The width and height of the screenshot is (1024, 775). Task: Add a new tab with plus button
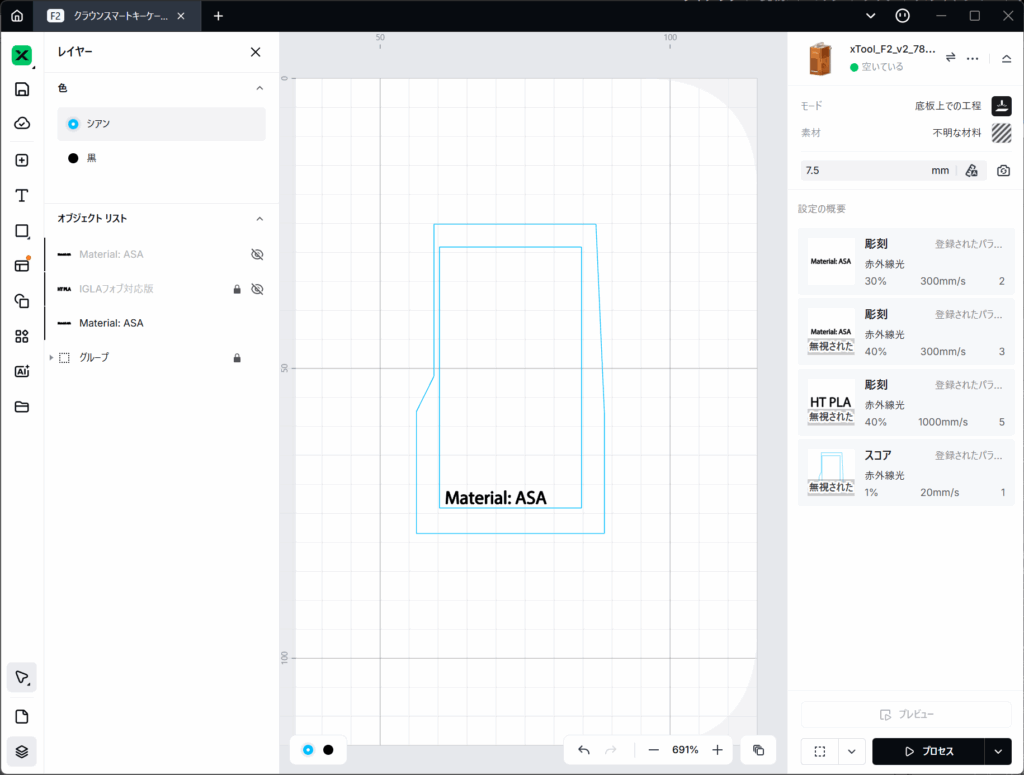218,16
